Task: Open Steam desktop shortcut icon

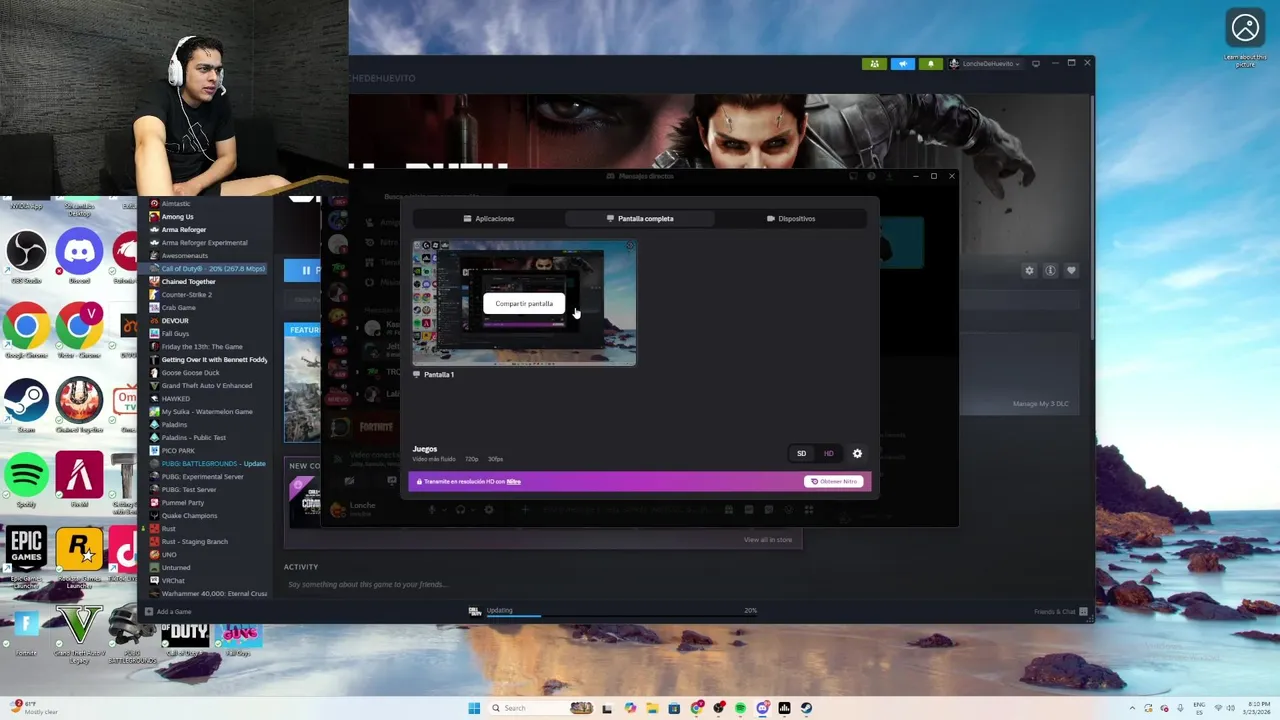Action: (26, 406)
